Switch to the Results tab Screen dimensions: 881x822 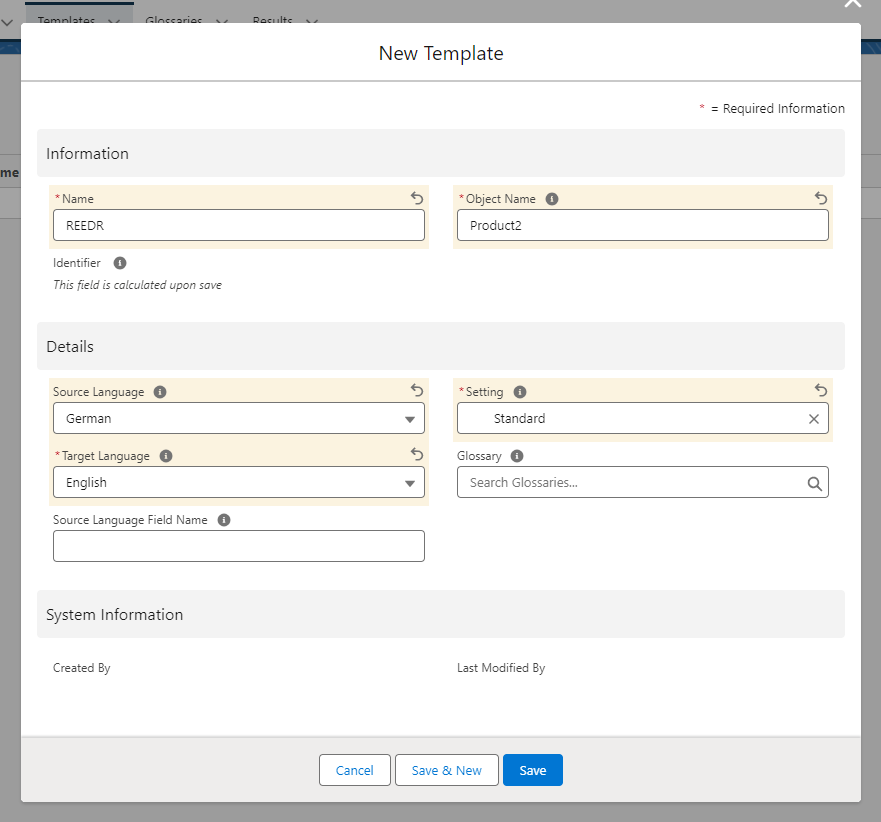click(x=273, y=20)
